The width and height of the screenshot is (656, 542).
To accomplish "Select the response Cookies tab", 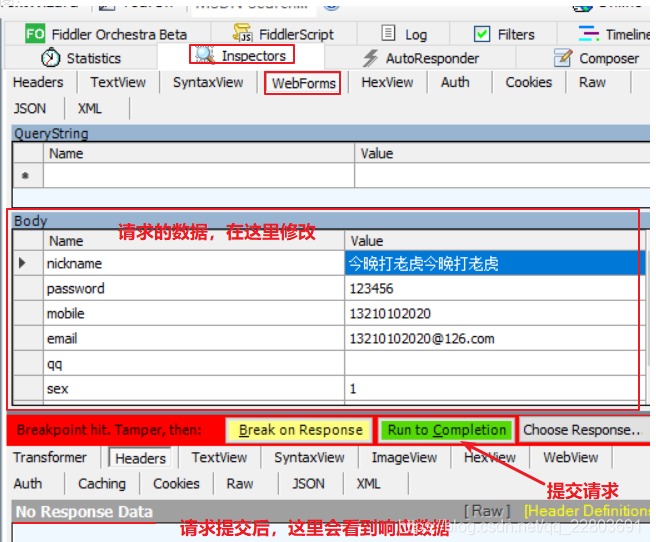I will point(176,483).
